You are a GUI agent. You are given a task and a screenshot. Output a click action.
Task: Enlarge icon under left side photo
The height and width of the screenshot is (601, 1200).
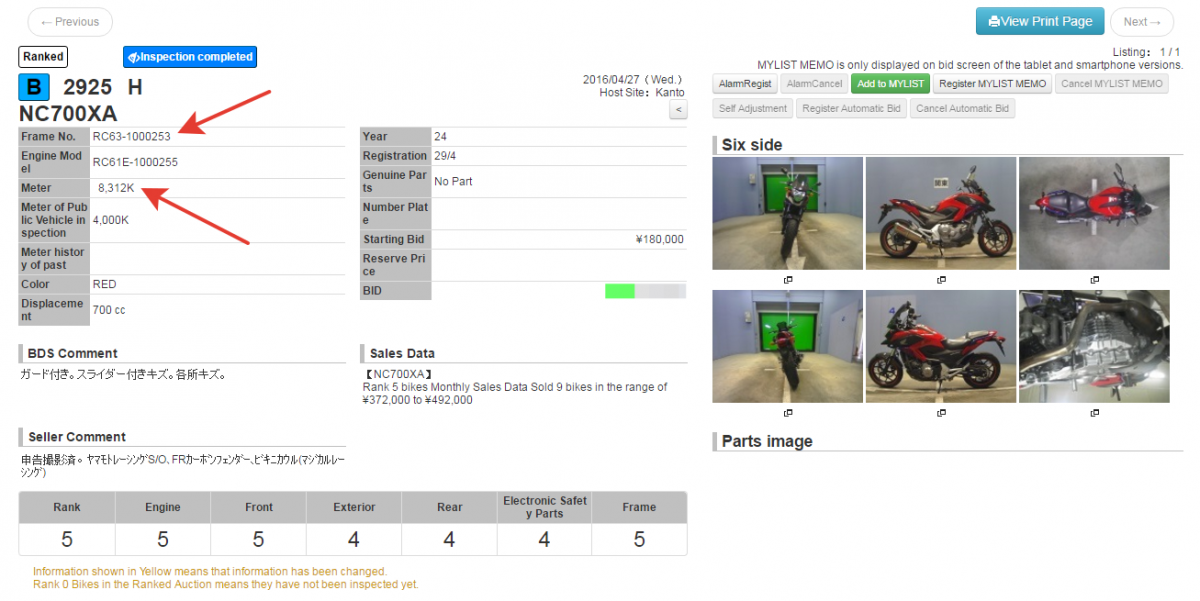941,412
